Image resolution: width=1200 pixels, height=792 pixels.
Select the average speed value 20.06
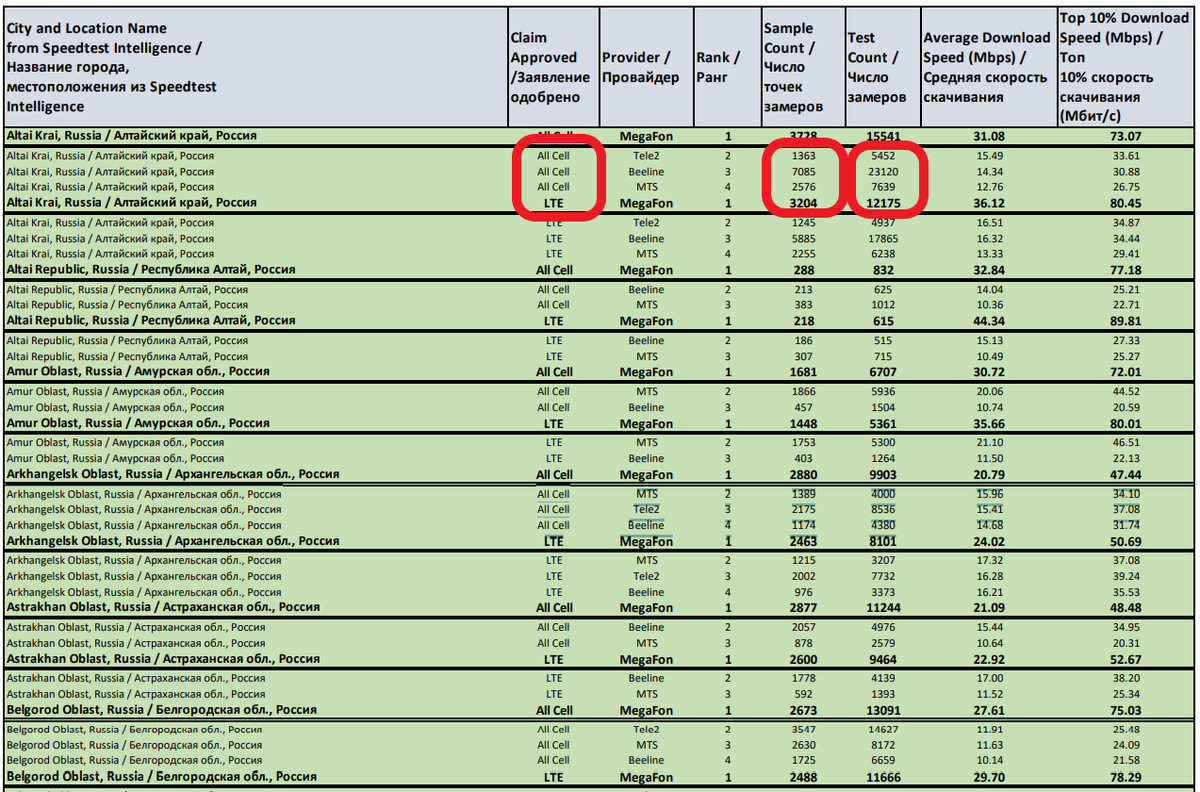click(x=988, y=392)
